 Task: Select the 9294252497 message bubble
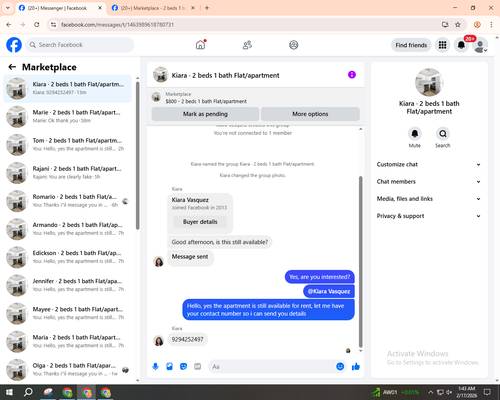tap(187, 339)
